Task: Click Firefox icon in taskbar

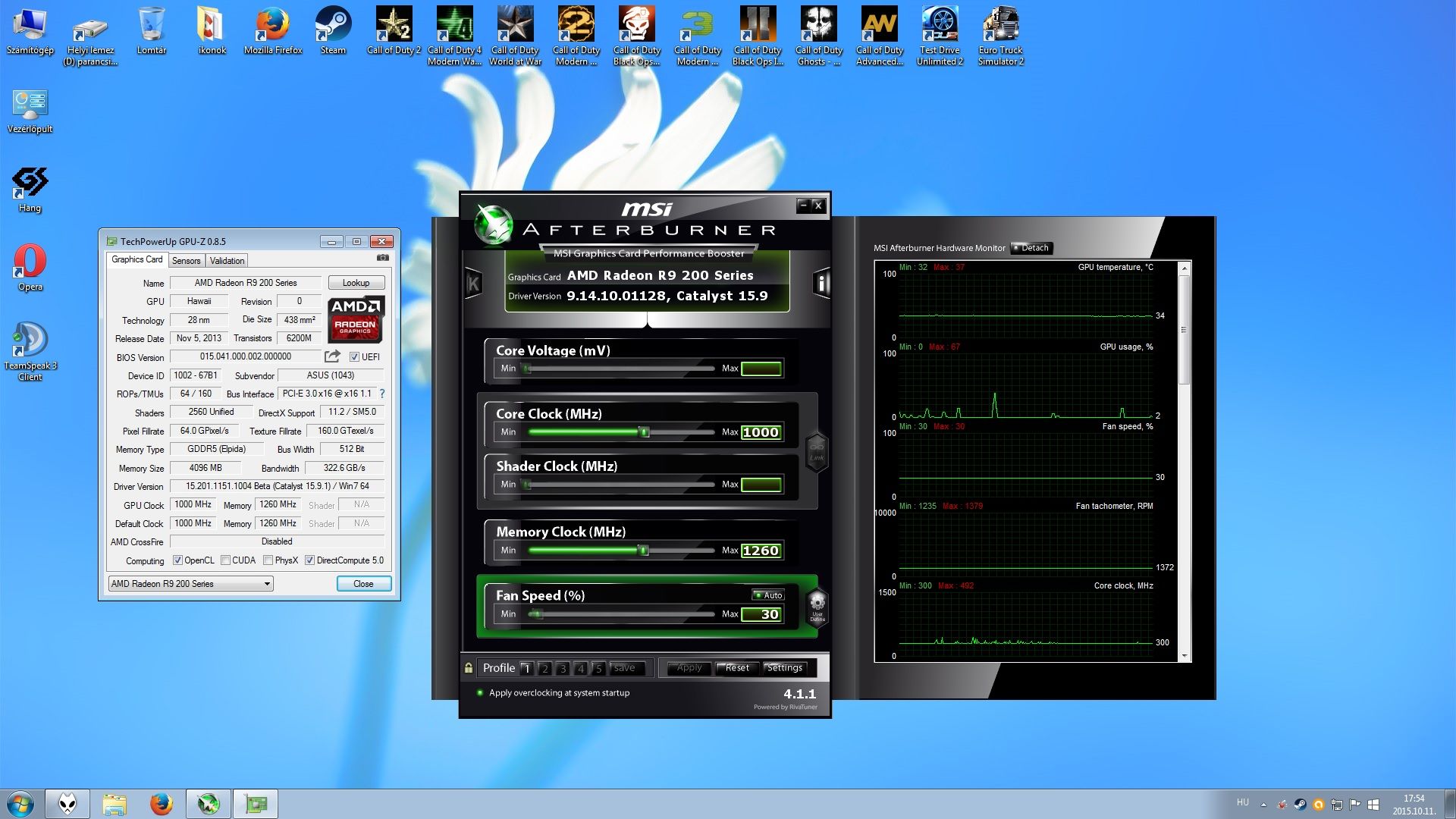Action: 161,804
